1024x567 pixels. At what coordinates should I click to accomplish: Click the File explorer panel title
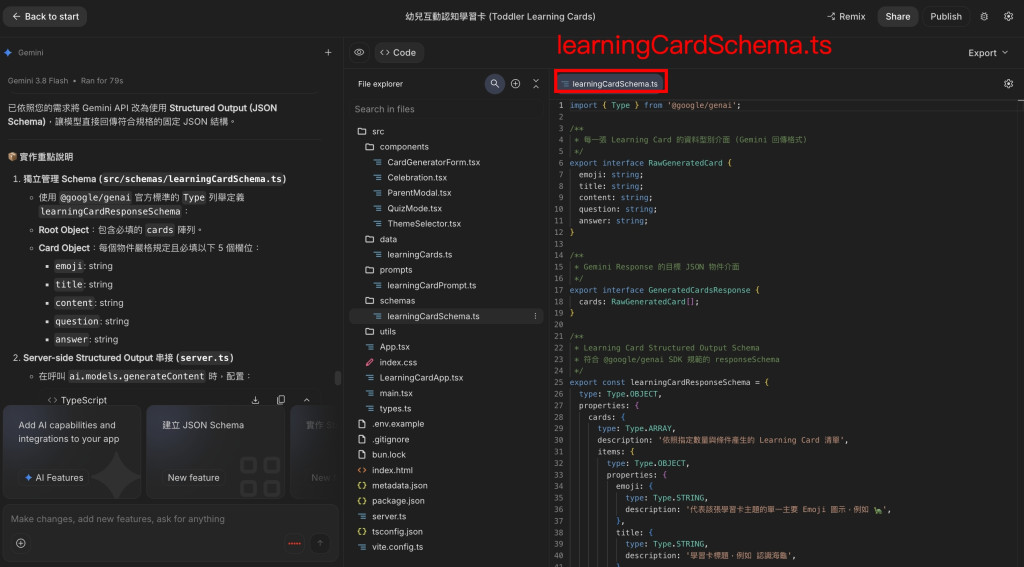[x=380, y=84]
